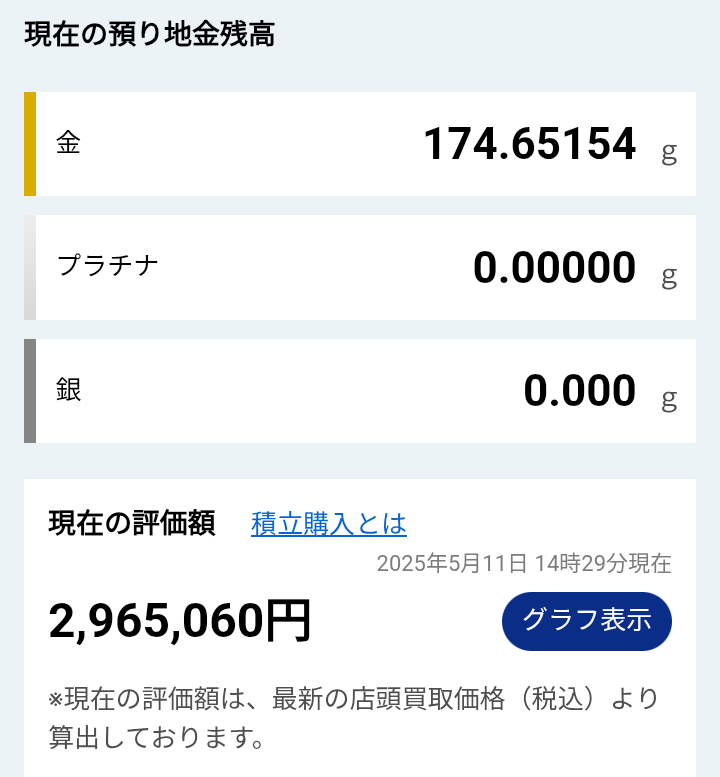The width and height of the screenshot is (720, 777).
Task: Click the silver amount 0.000
Action: tap(579, 391)
